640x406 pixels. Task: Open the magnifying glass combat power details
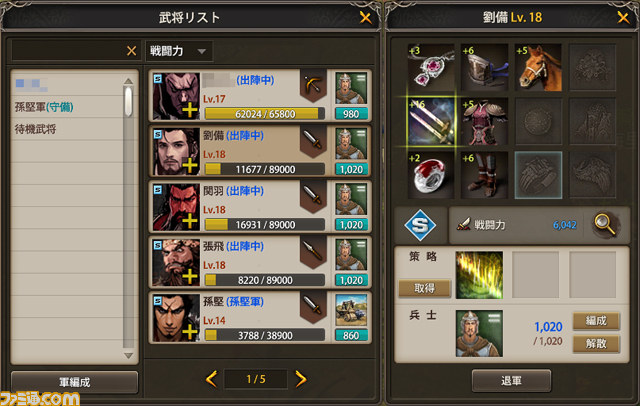point(604,224)
